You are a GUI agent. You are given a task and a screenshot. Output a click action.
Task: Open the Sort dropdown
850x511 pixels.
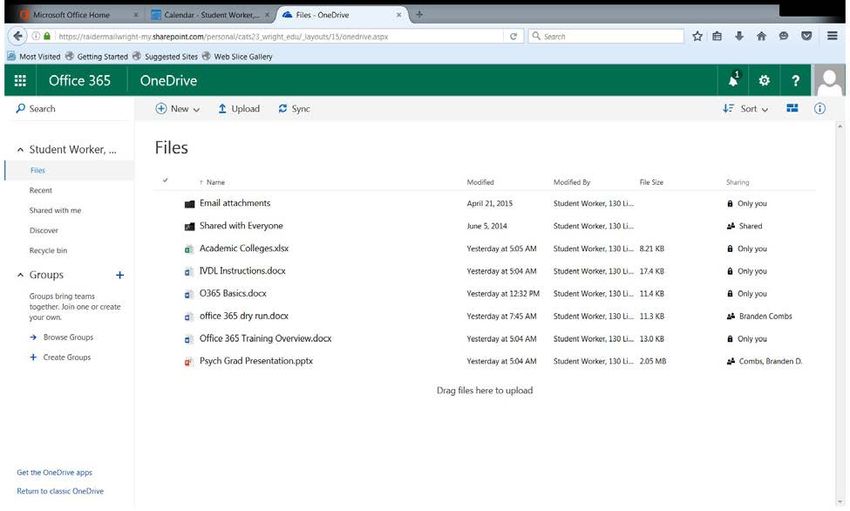[x=745, y=109]
